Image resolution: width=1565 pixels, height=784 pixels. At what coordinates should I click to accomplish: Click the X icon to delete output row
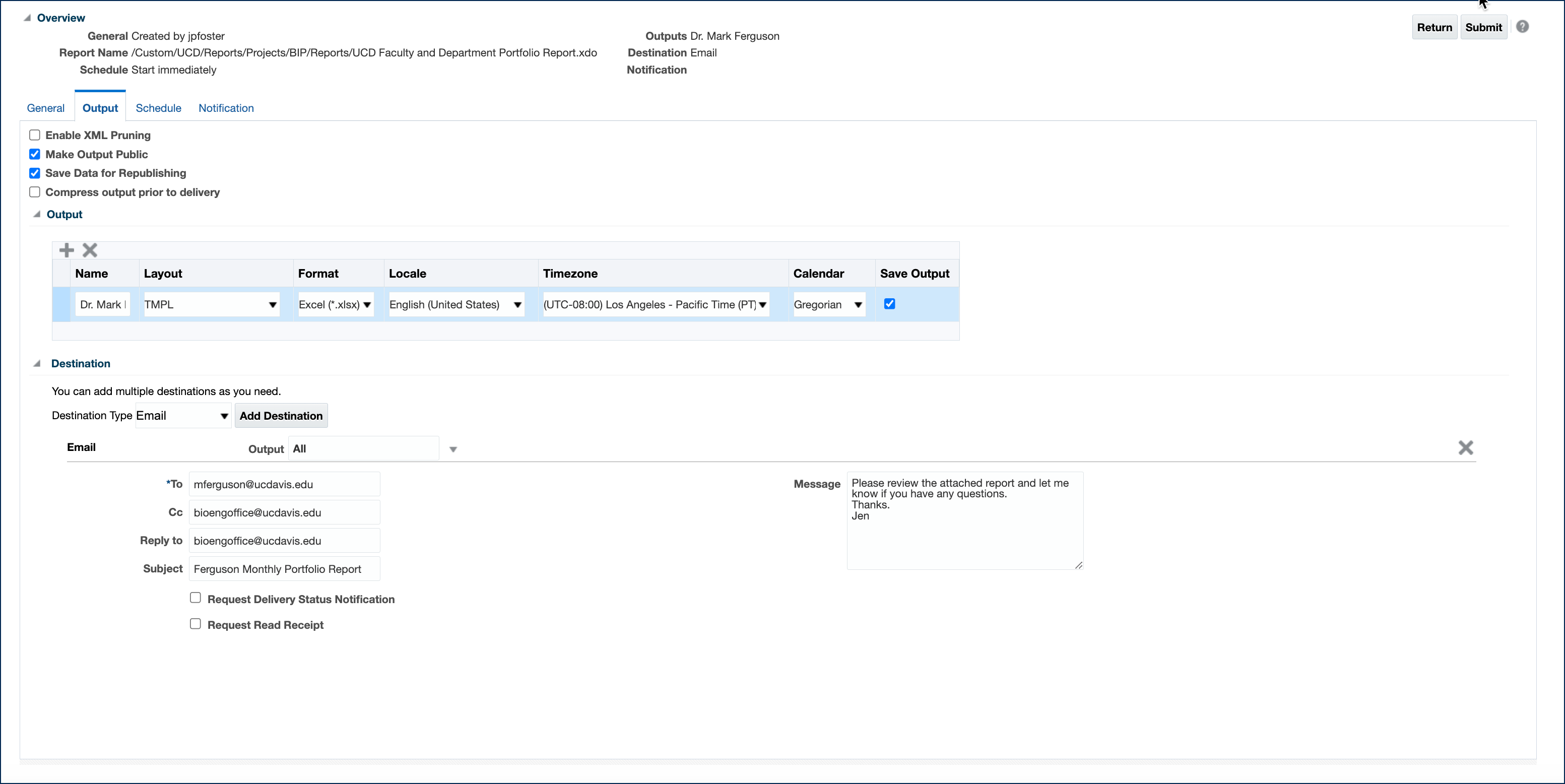tap(90, 250)
